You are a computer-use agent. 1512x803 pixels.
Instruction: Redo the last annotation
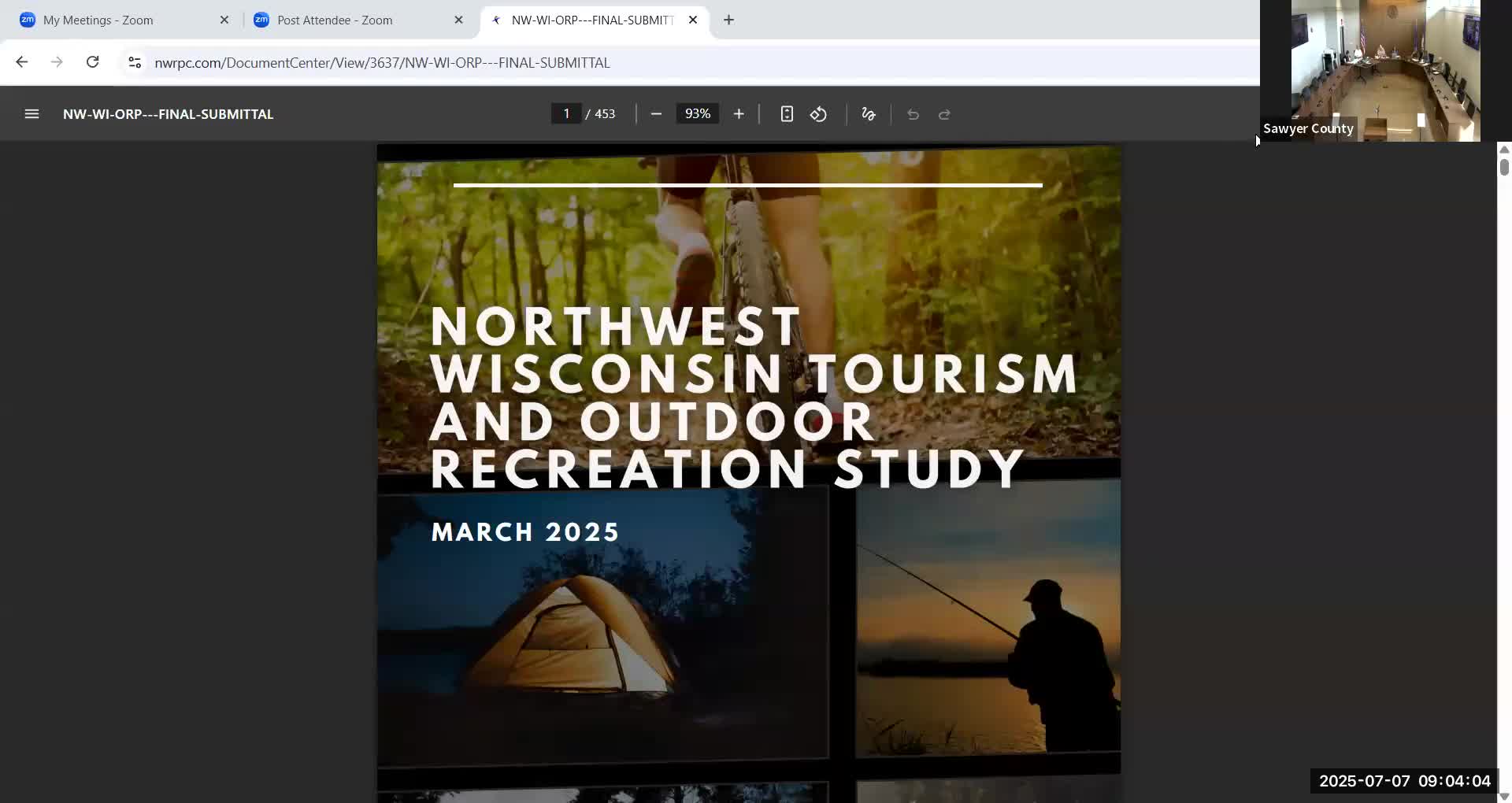click(x=944, y=114)
